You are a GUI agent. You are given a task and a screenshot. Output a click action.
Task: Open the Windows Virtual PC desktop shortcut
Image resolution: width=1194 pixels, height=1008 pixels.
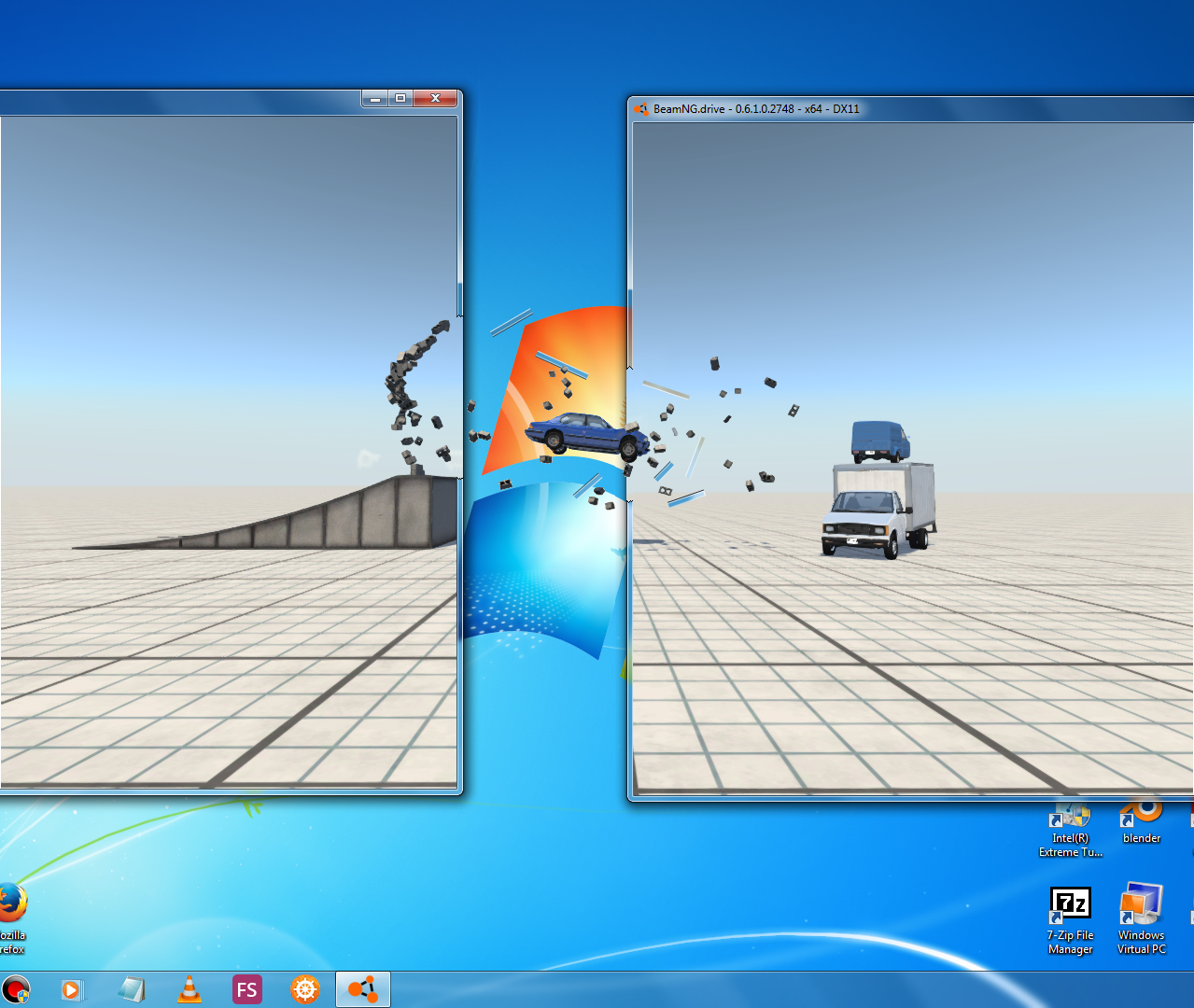(x=1141, y=919)
